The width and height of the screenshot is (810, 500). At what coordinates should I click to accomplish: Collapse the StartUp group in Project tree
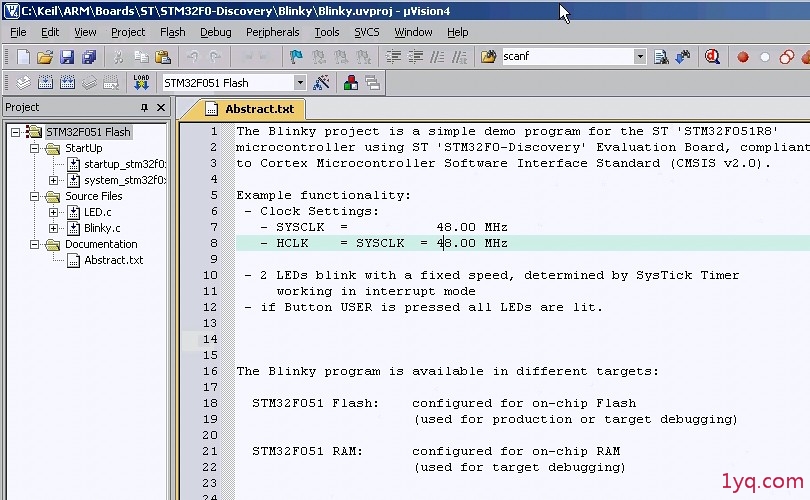[35, 148]
